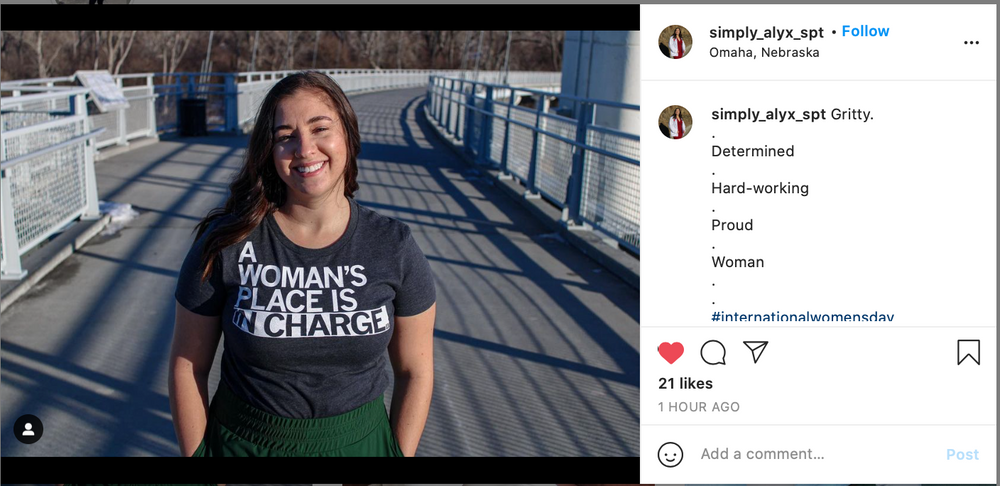The width and height of the screenshot is (1000, 486).
Task: Click the 1 HOUR AGO timestamp
Action: (698, 407)
